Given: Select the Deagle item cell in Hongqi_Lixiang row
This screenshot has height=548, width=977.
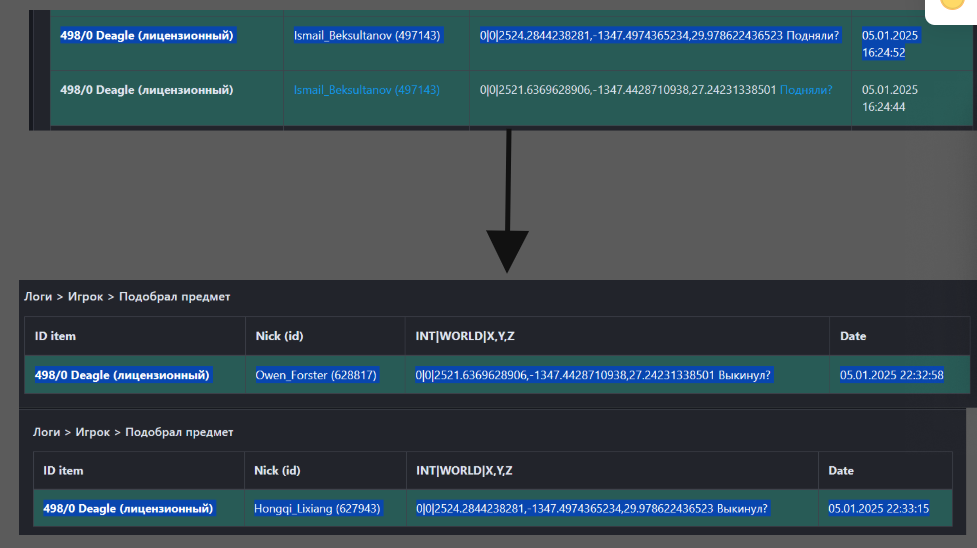Looking at the screenshot, I should pos(128,508).
